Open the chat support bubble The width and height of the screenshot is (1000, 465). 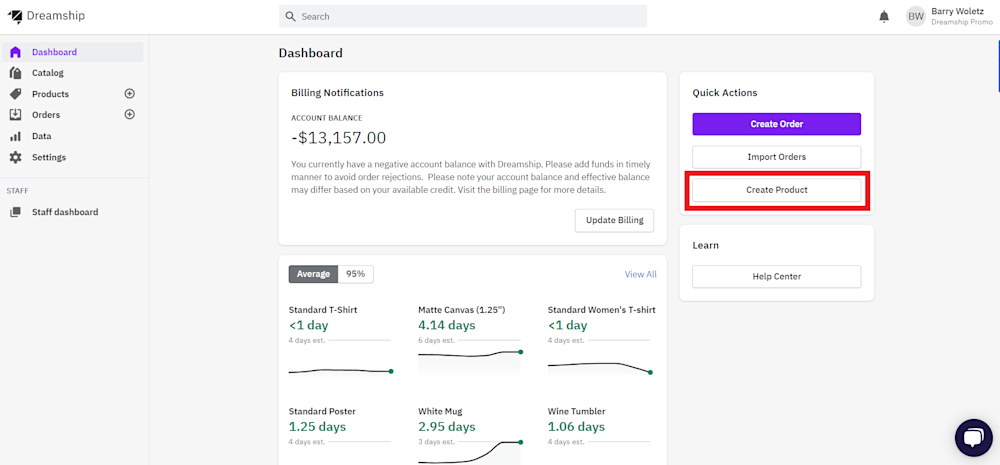click(974, 438)
